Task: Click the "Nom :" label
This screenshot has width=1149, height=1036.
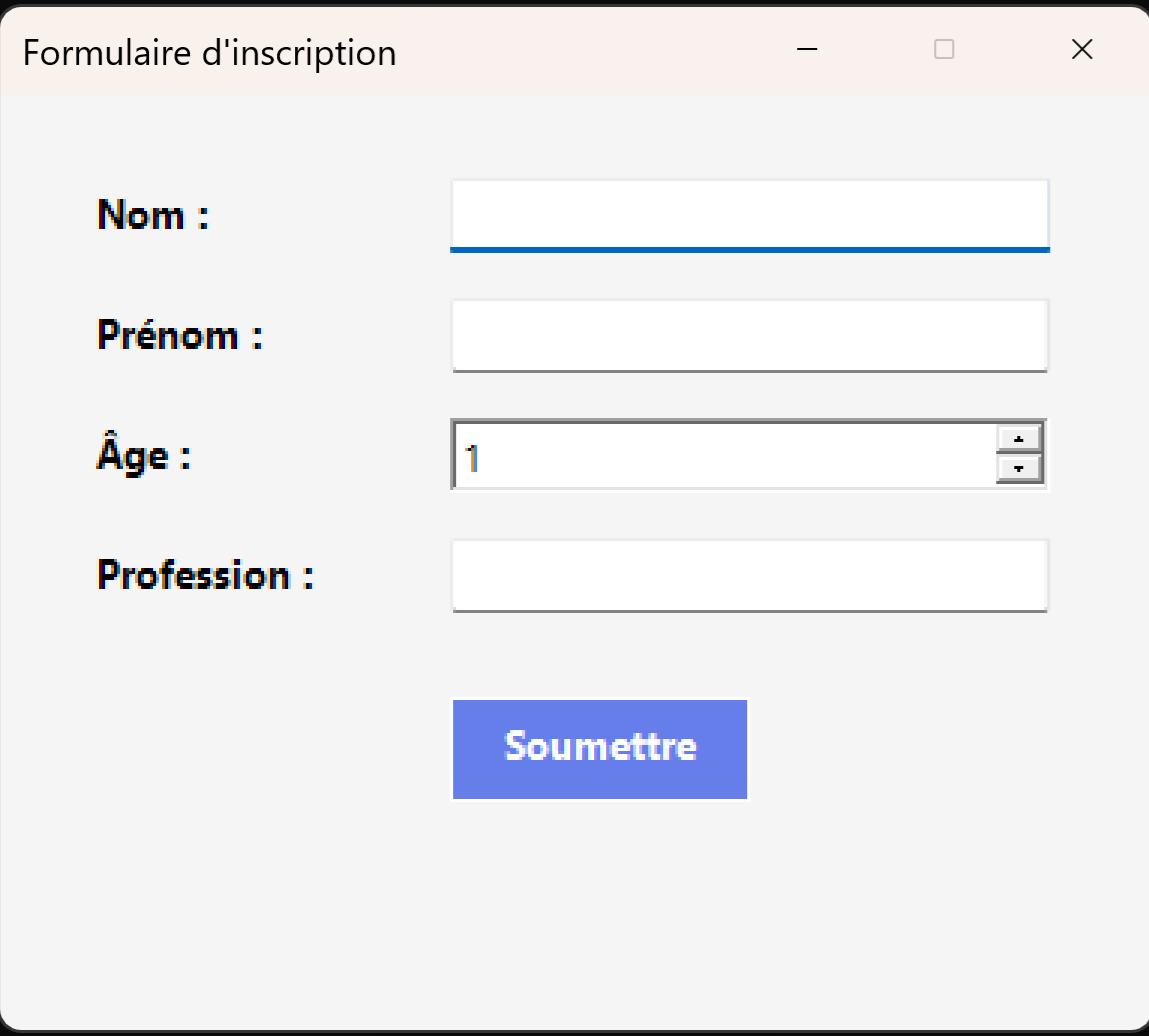Action: tap(153, 214)
